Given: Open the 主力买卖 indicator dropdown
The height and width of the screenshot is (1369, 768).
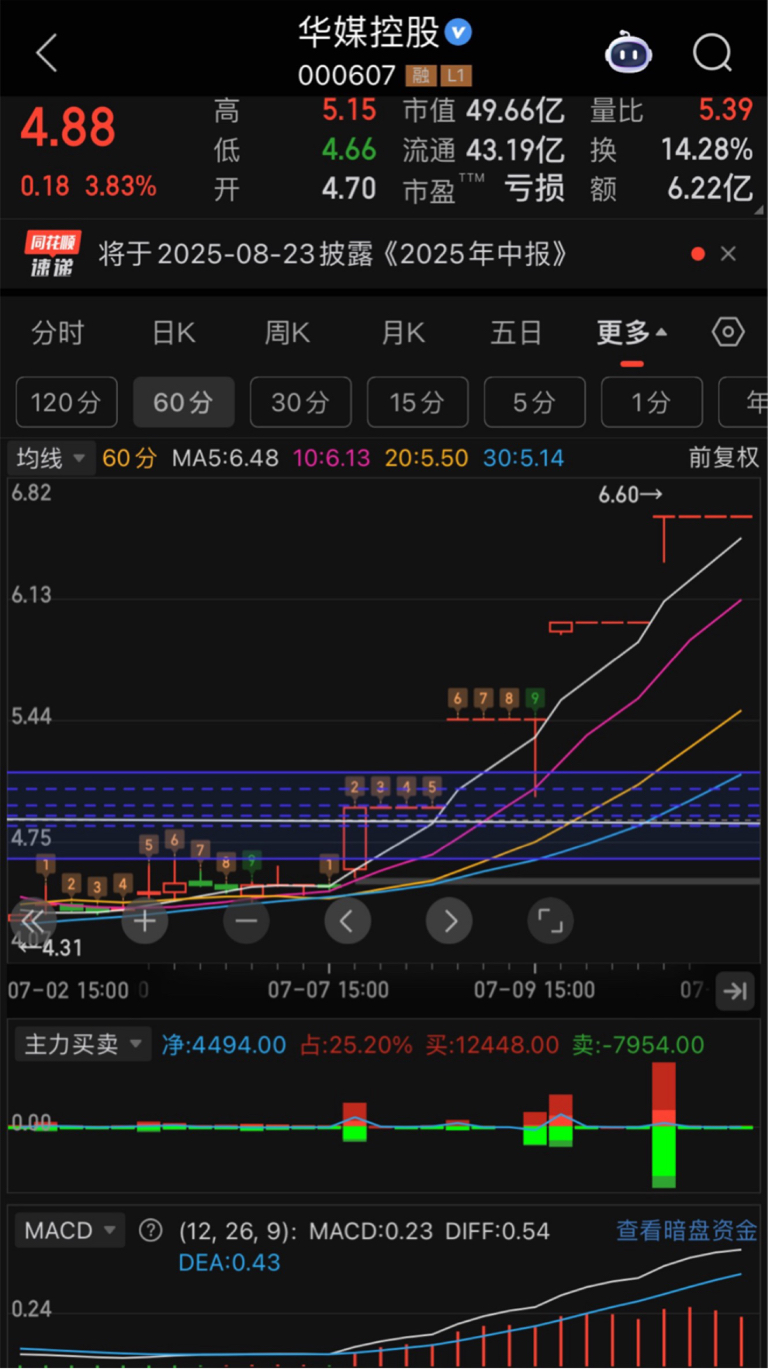Looking at the screenshot, I should tap(82, 1044).
